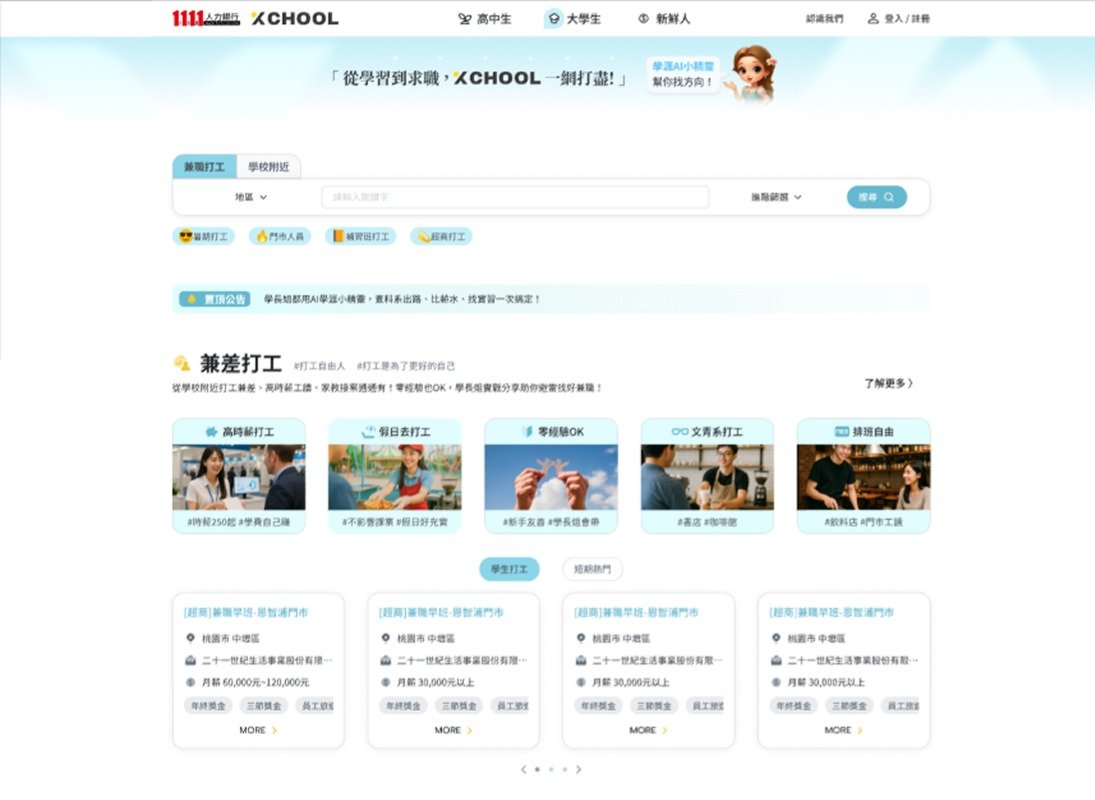Click 年終獎金 tag in 60,000元~120,000元 card

point(208,706)
